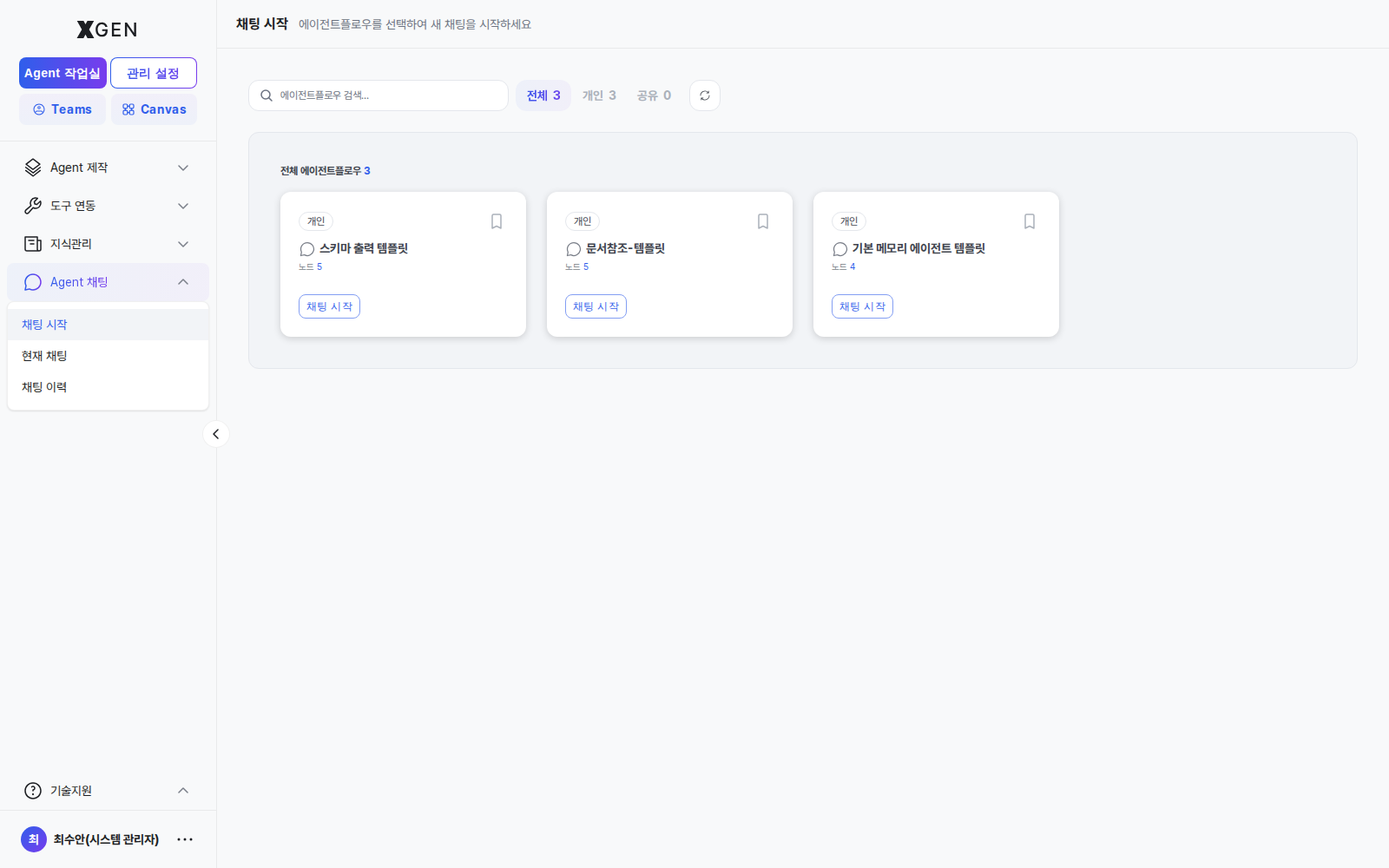Image resolution: width=1389 pixels, height=868 pixels.
Task: Switch to the 공유 0 filter tab
Action: tap(654, 95)
